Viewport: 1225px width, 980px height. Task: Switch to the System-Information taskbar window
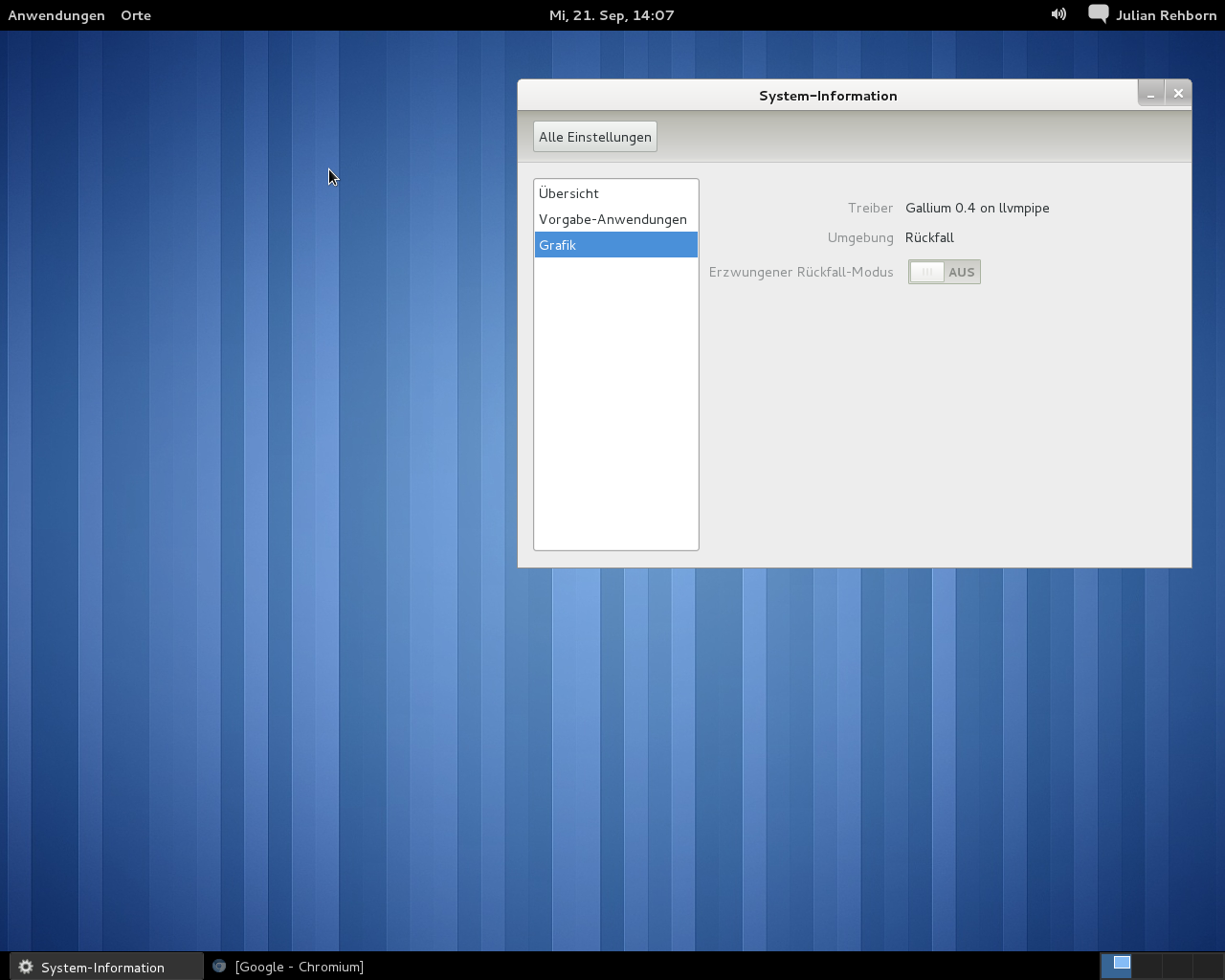[107, 967]
